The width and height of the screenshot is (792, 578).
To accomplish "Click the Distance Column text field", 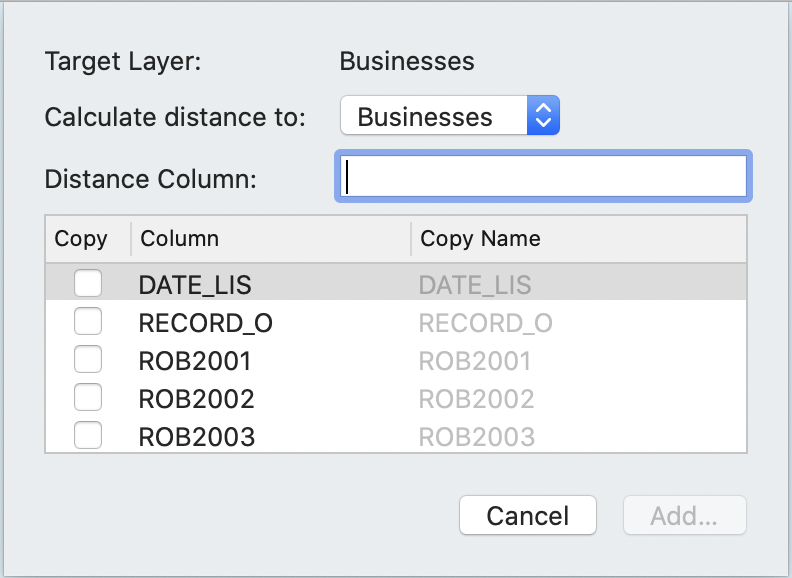I will [x=543, y=176].
